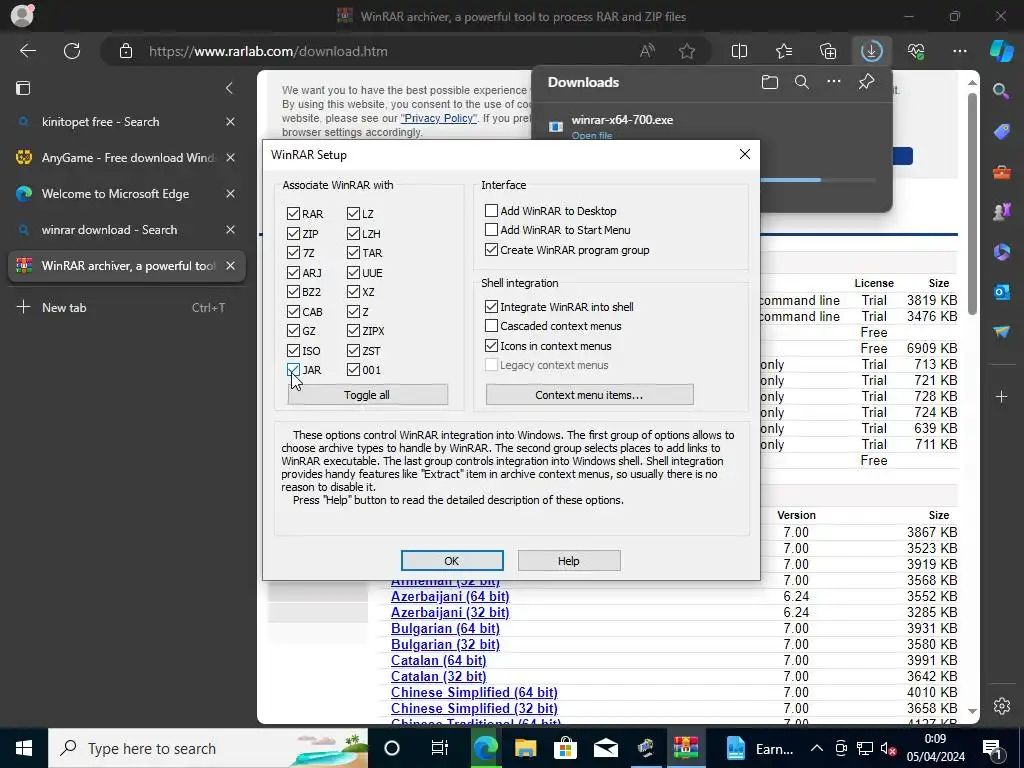Open the Collections icon
This screenshot has width=1024, height=768.
[x=827, y=51]
